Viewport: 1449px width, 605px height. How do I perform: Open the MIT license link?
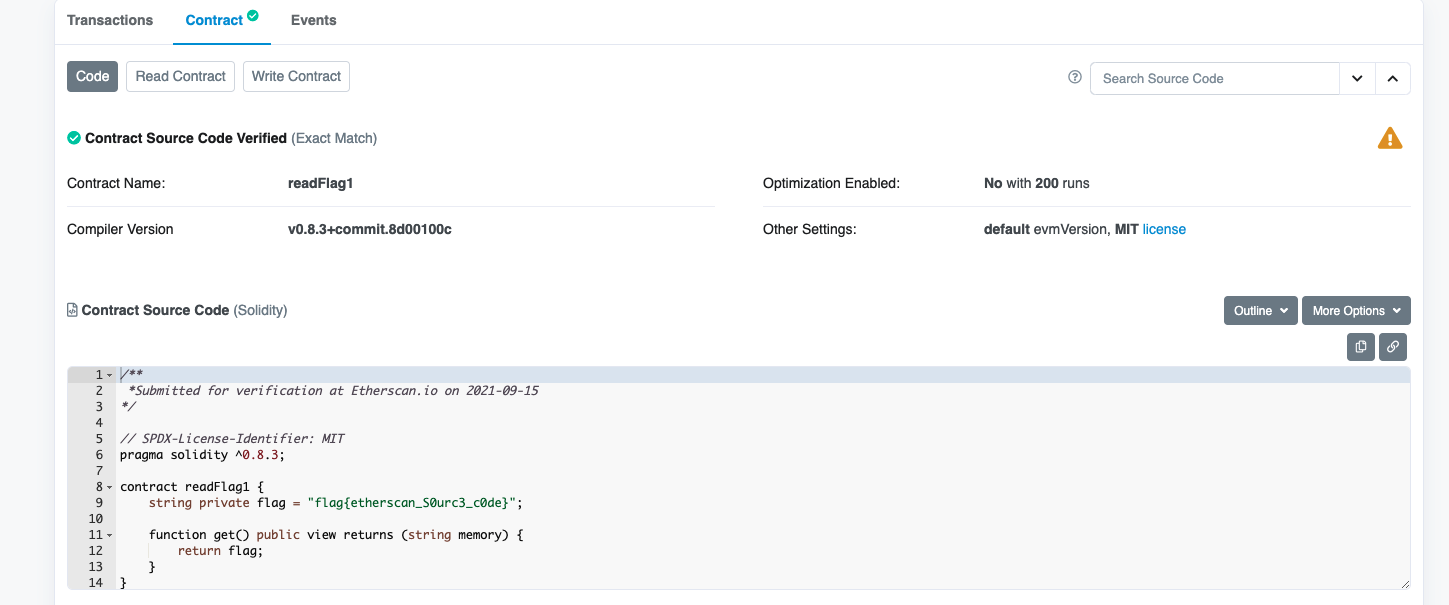[1164, 229]
